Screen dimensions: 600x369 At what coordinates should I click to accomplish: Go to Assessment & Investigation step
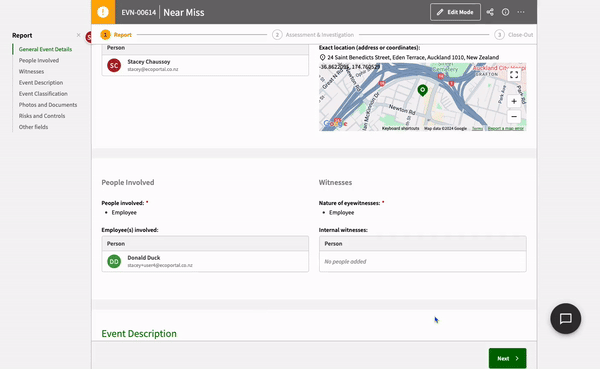click(x=313, y=35)
